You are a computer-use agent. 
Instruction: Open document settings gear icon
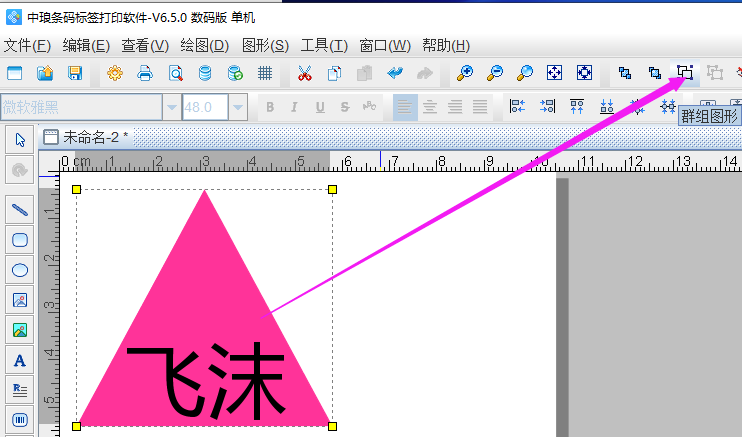point(115,72)
